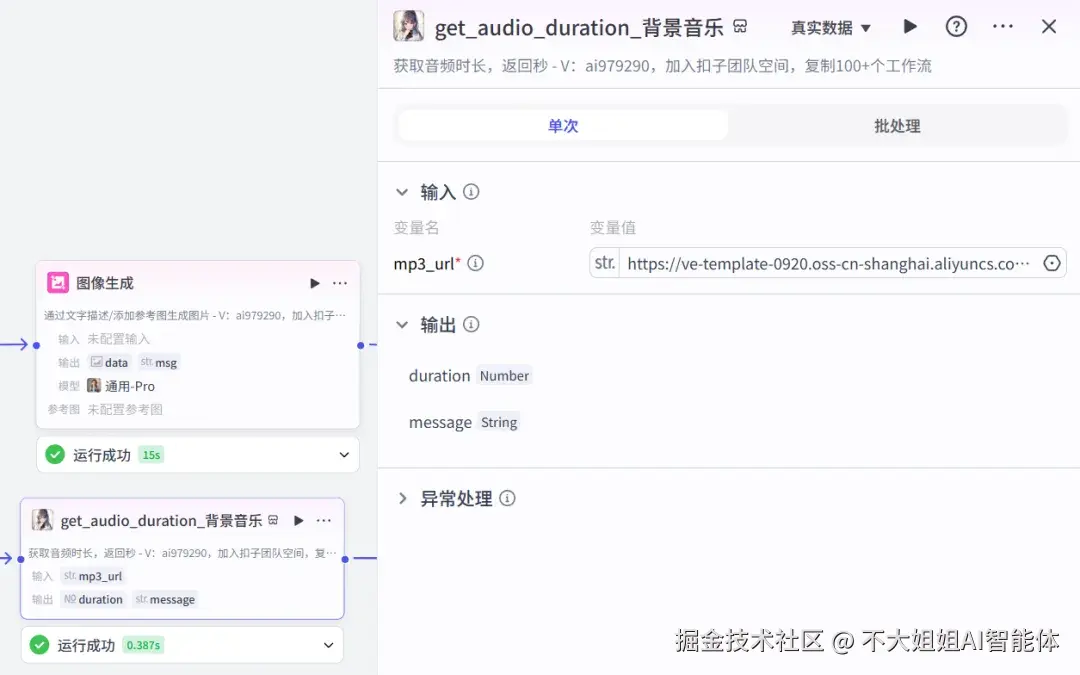
Task: Expand the 运行成功 0.387s result panel
Action: (327, 645)
